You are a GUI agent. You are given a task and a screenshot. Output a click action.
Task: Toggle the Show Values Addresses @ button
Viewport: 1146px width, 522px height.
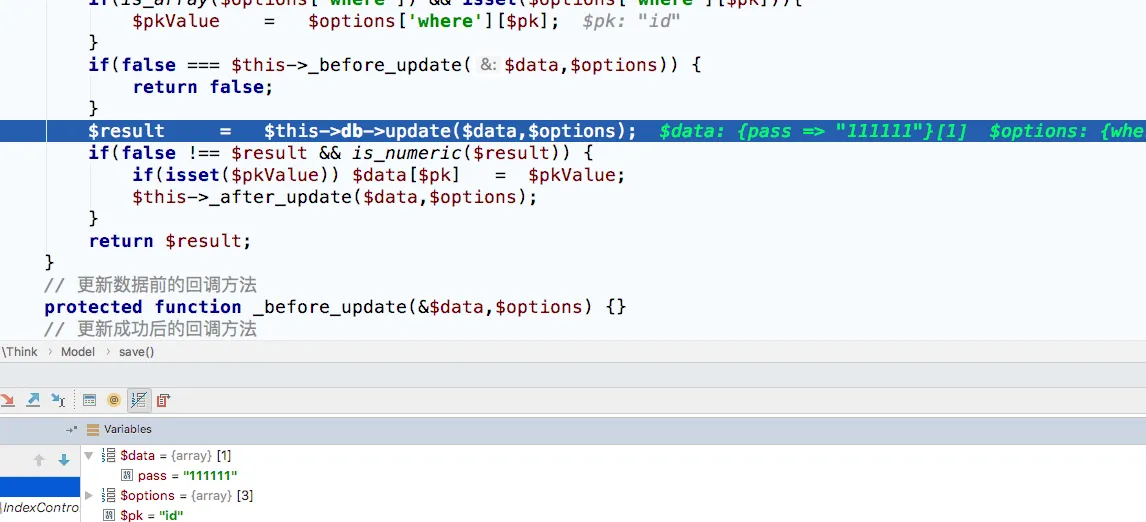point(114,400)
